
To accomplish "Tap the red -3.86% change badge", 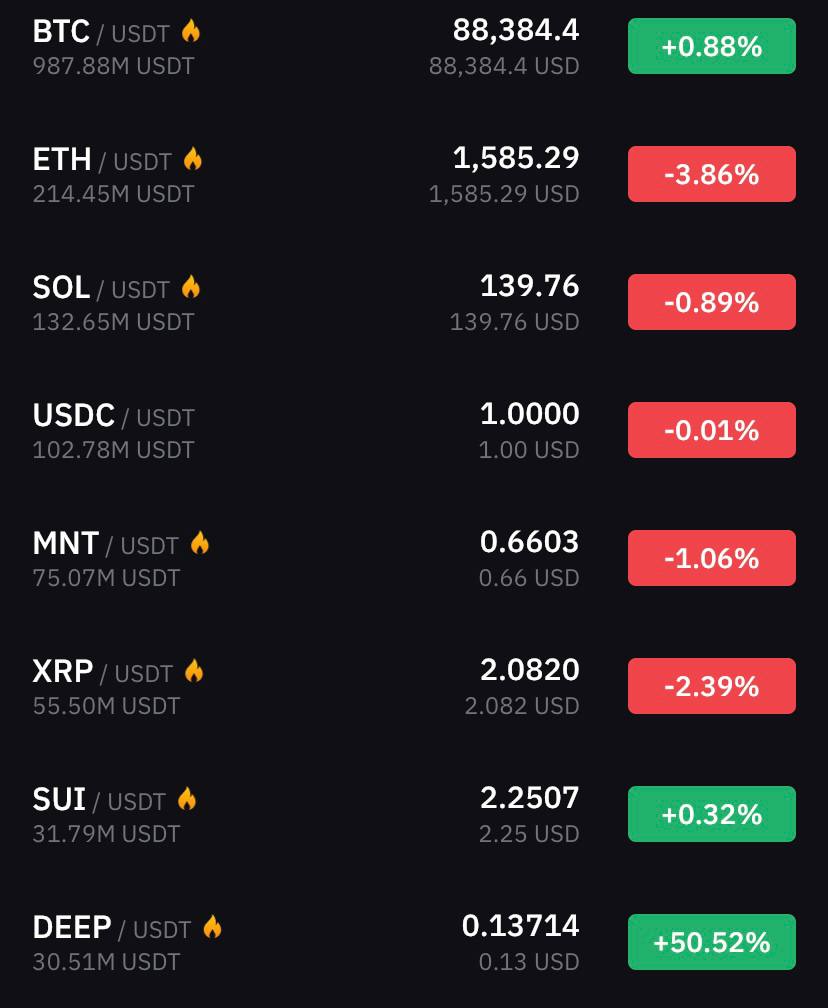I will tap(712, 174).
